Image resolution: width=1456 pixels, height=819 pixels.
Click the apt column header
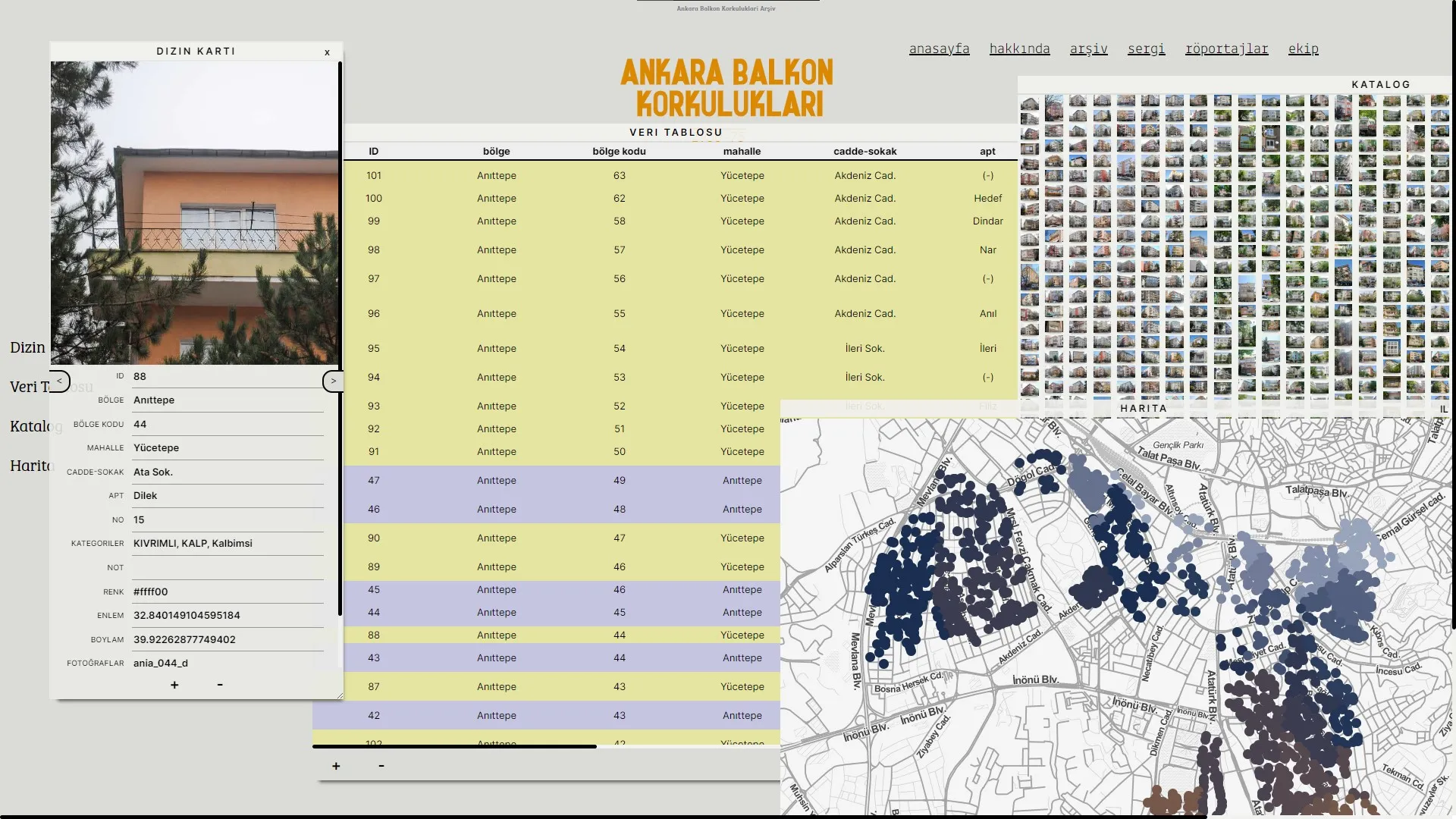[x=988, y=151]
